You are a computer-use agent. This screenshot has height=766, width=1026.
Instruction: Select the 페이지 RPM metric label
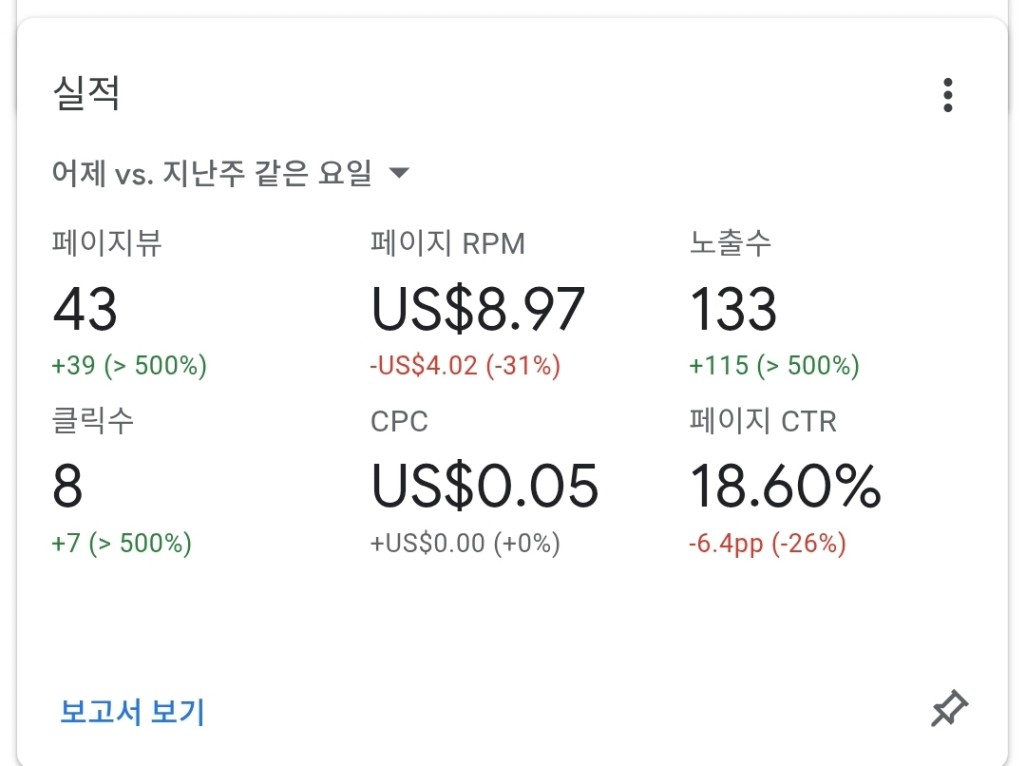(448, 243)
